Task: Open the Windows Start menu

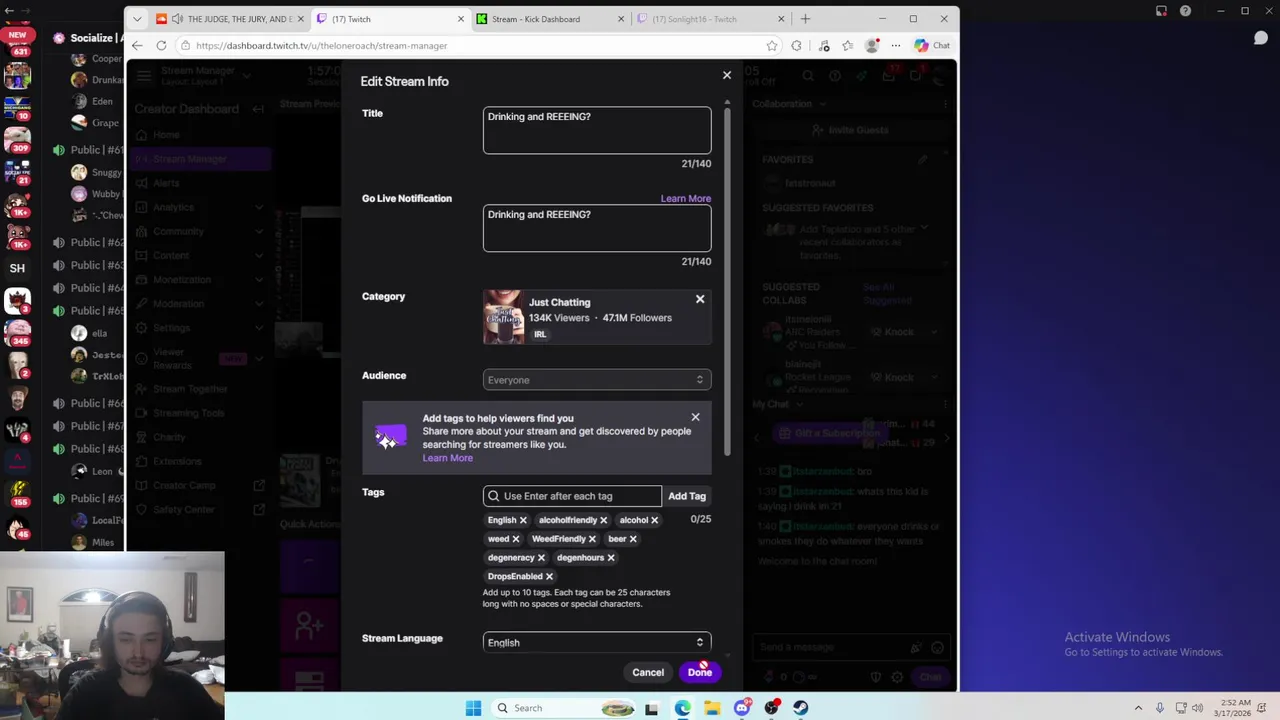Action: [x=473, y=708]
